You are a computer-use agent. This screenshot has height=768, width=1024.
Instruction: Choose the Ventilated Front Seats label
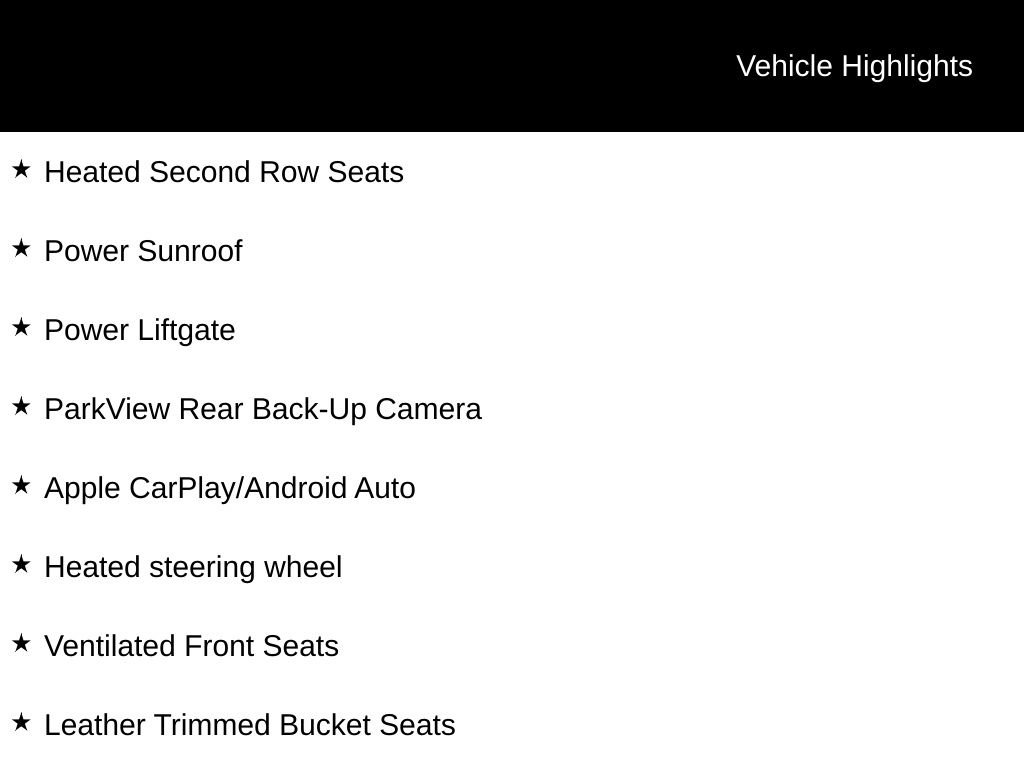point(191,646)
